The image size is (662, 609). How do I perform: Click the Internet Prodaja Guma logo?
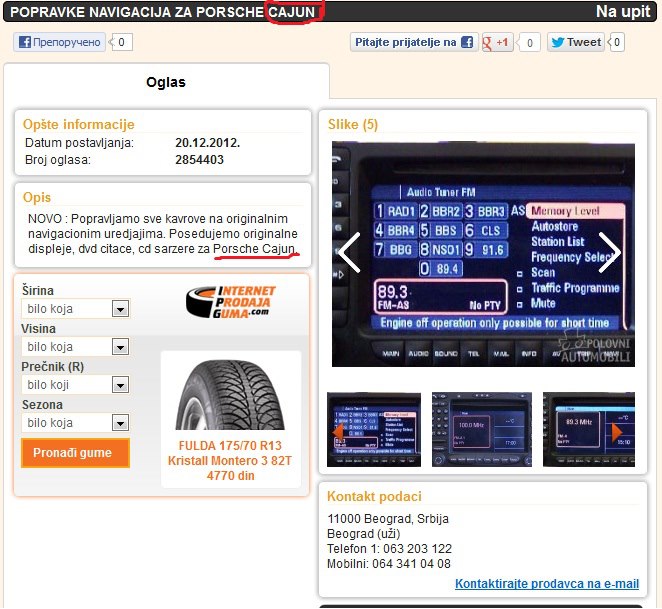coord(231,302)
